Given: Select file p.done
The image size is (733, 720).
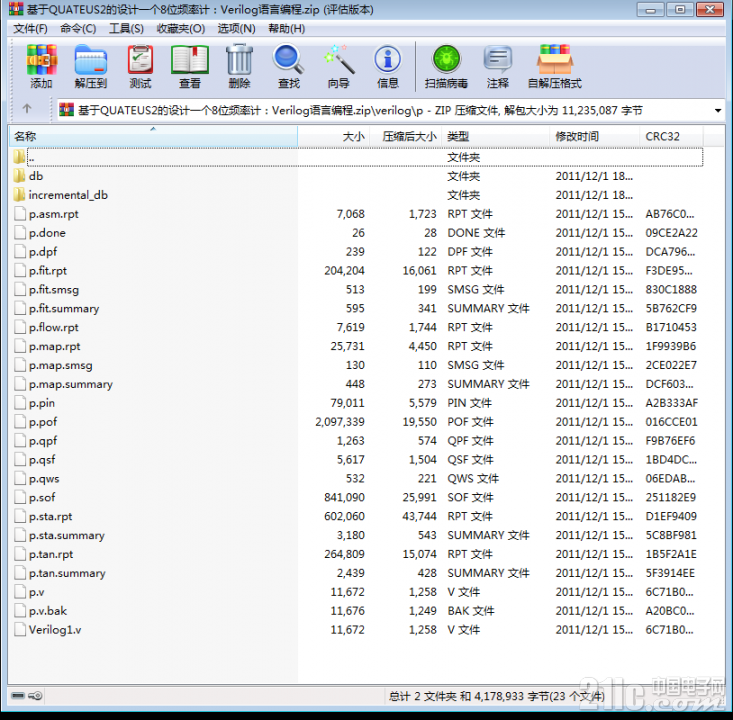Looking at the screenshot, I should pyautogui.click(x=47, y=232).
